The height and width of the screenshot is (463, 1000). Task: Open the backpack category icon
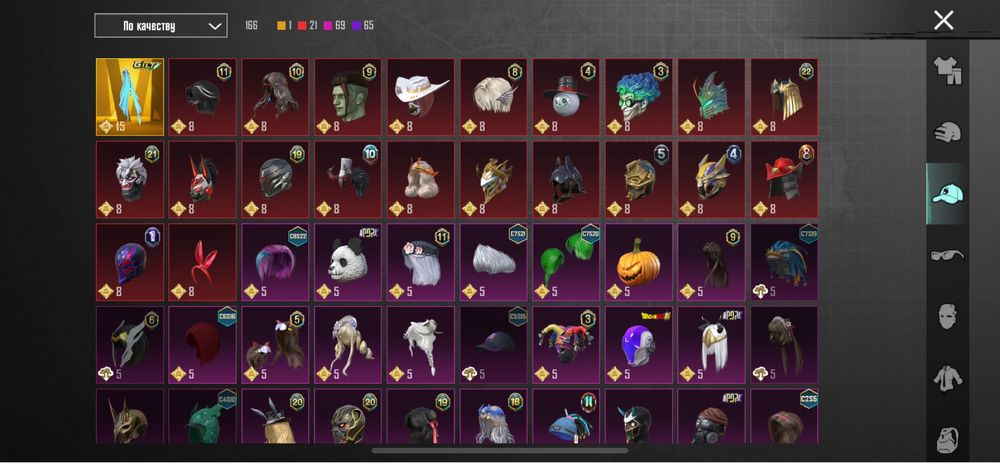947,439
